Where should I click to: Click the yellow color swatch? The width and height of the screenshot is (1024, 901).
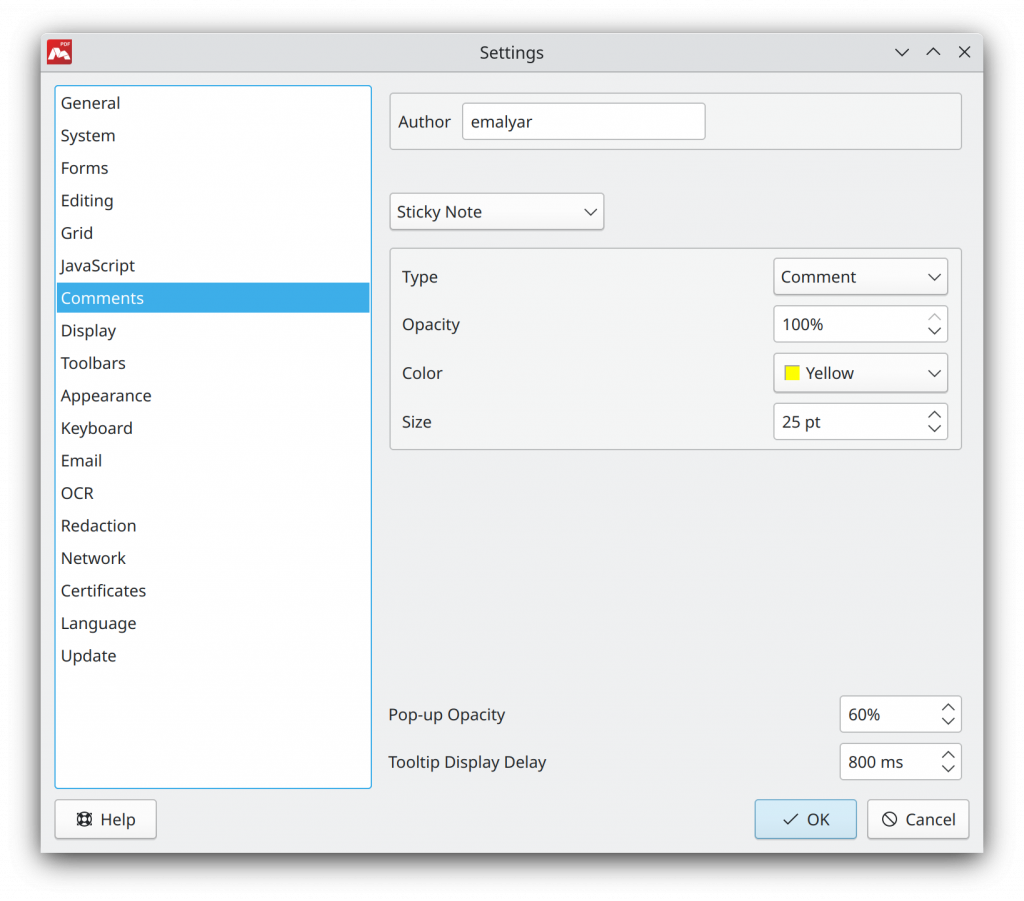coord(791,372)
